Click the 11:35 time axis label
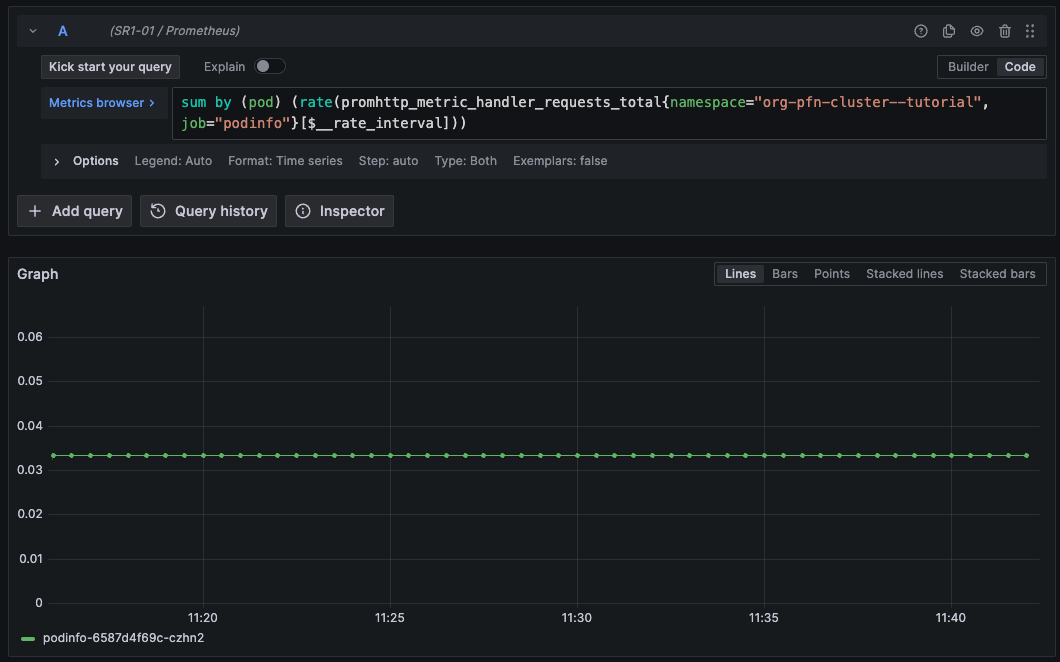1060x662 pixels. (764, 617)
